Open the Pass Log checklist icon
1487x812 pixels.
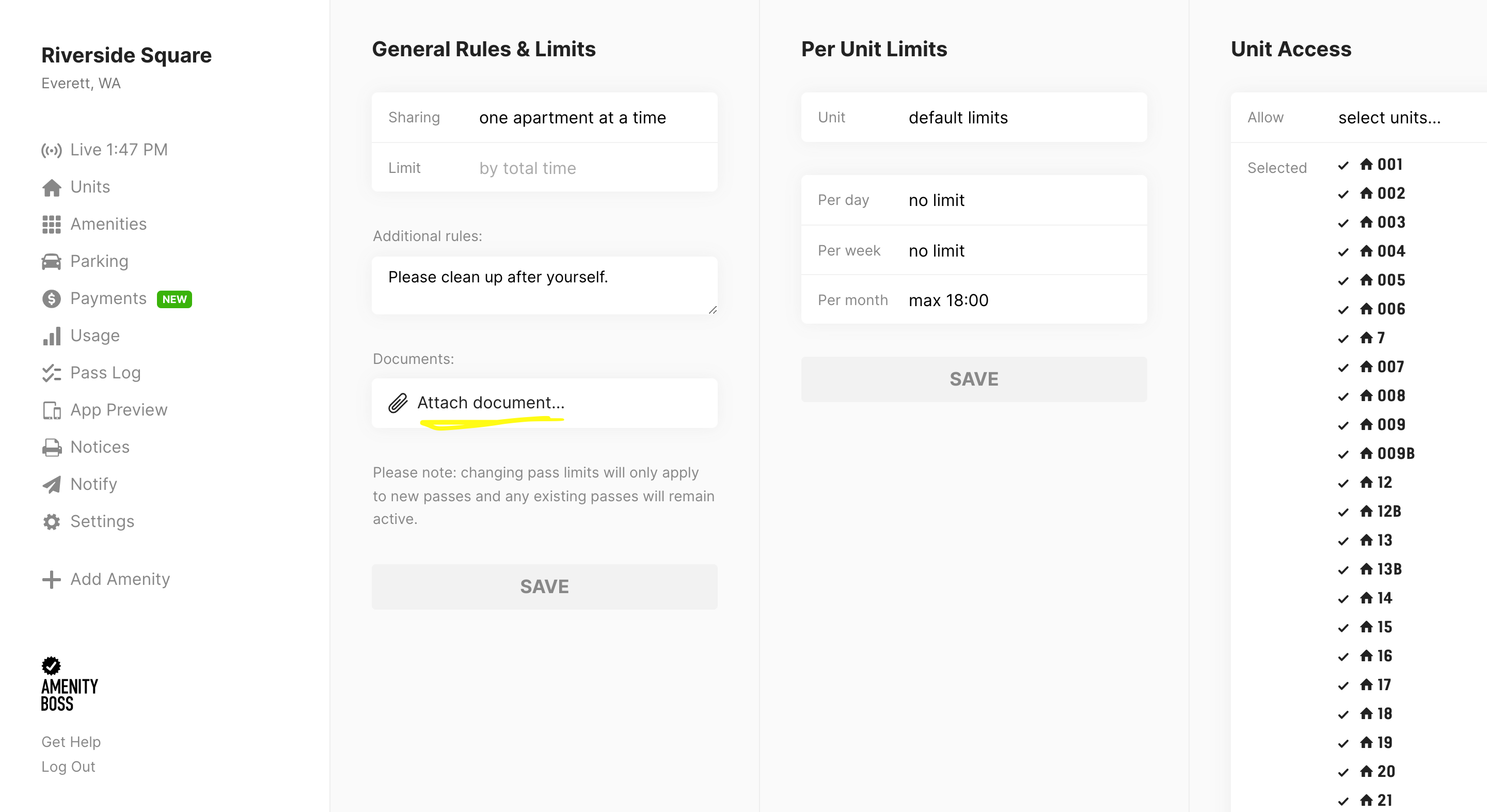(52, 373)
